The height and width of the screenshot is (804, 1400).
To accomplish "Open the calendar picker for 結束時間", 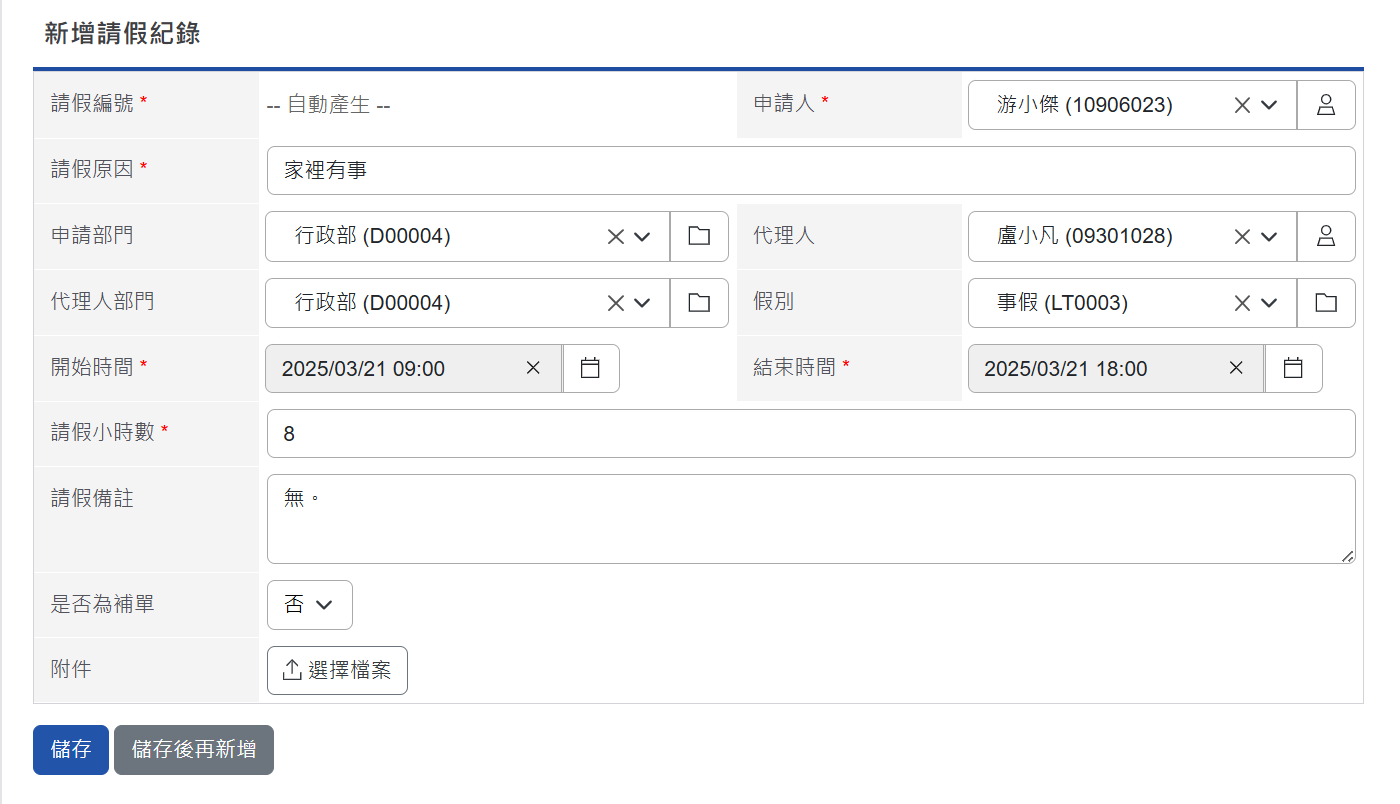I will [x=1294, y=368].
